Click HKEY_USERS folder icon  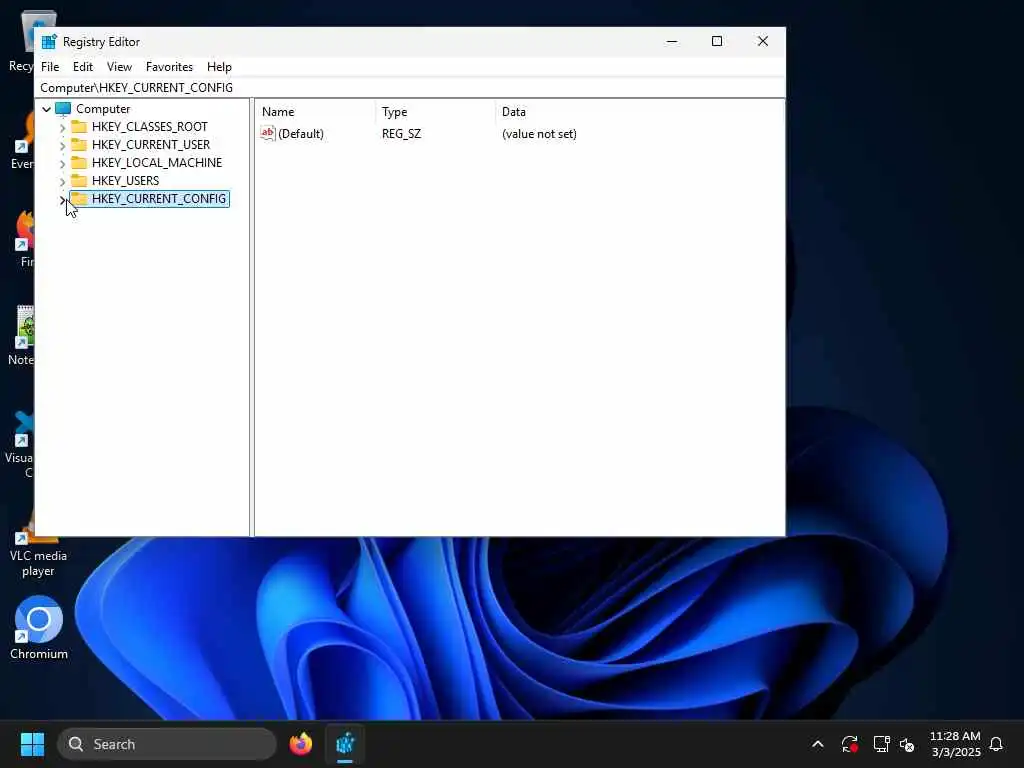pos(78,180)
